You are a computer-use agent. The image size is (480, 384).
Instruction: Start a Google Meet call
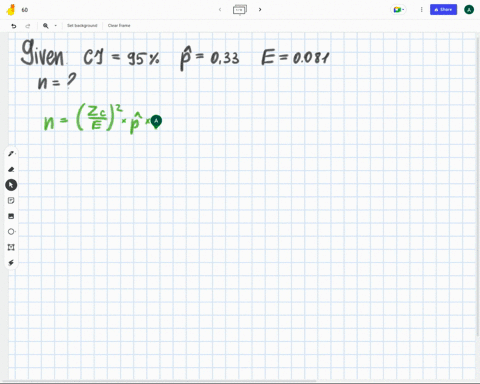[398, 10]
